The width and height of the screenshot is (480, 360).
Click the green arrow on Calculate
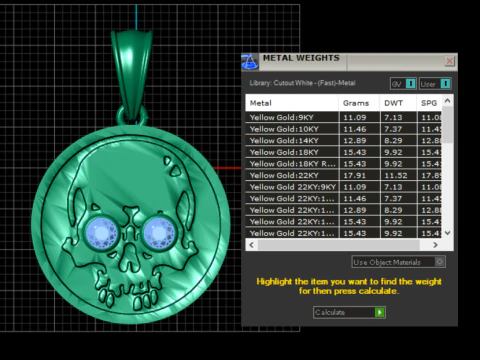379,312
